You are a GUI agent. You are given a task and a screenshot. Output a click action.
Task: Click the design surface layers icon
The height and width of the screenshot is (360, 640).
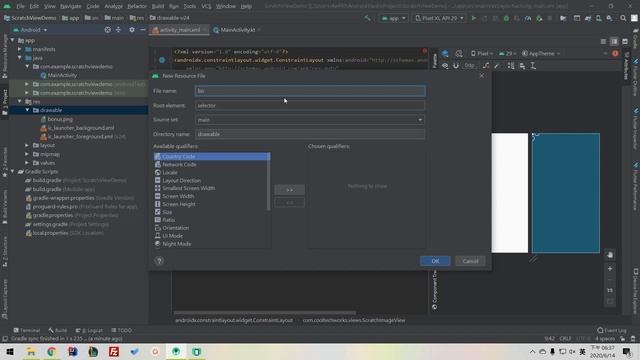[445, 53]
